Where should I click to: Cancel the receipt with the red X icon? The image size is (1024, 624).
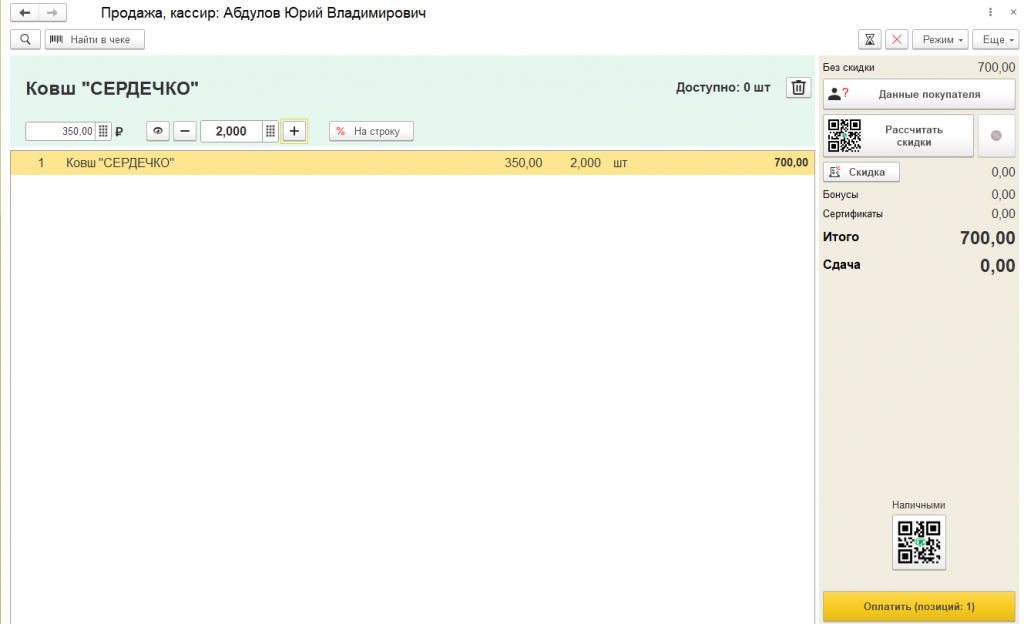point(897,40)
